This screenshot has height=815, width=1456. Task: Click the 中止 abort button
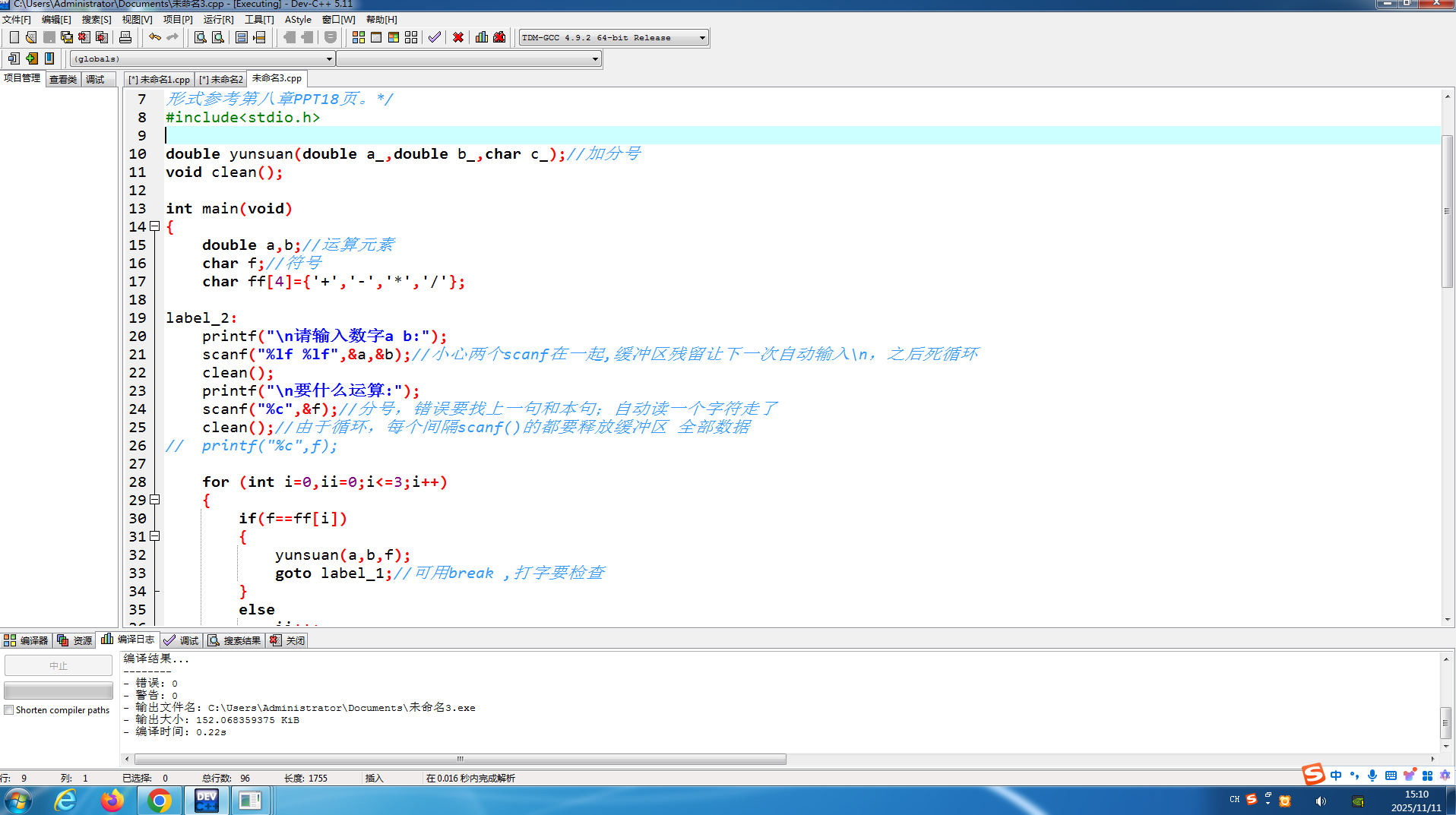pos(59,665)
